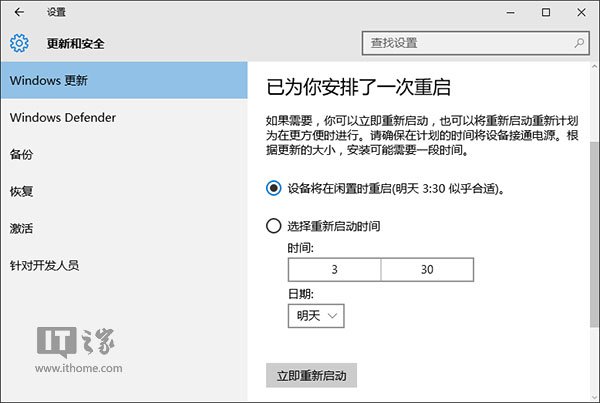
Task: Open Windows Defender section
Action: click(x=124, y=117)
